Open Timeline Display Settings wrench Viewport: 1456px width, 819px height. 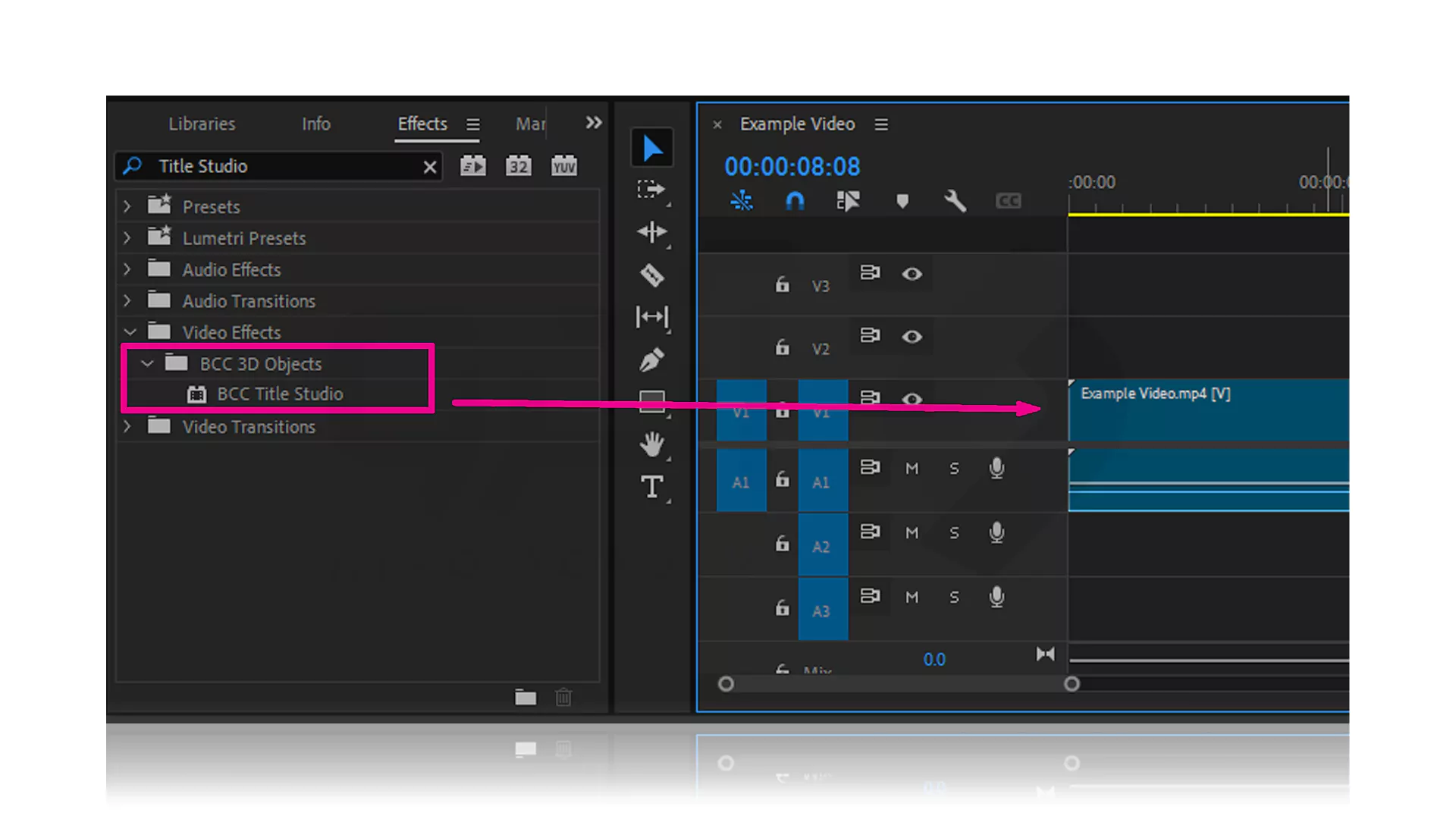pyautogui.click(x=955, y=201)
